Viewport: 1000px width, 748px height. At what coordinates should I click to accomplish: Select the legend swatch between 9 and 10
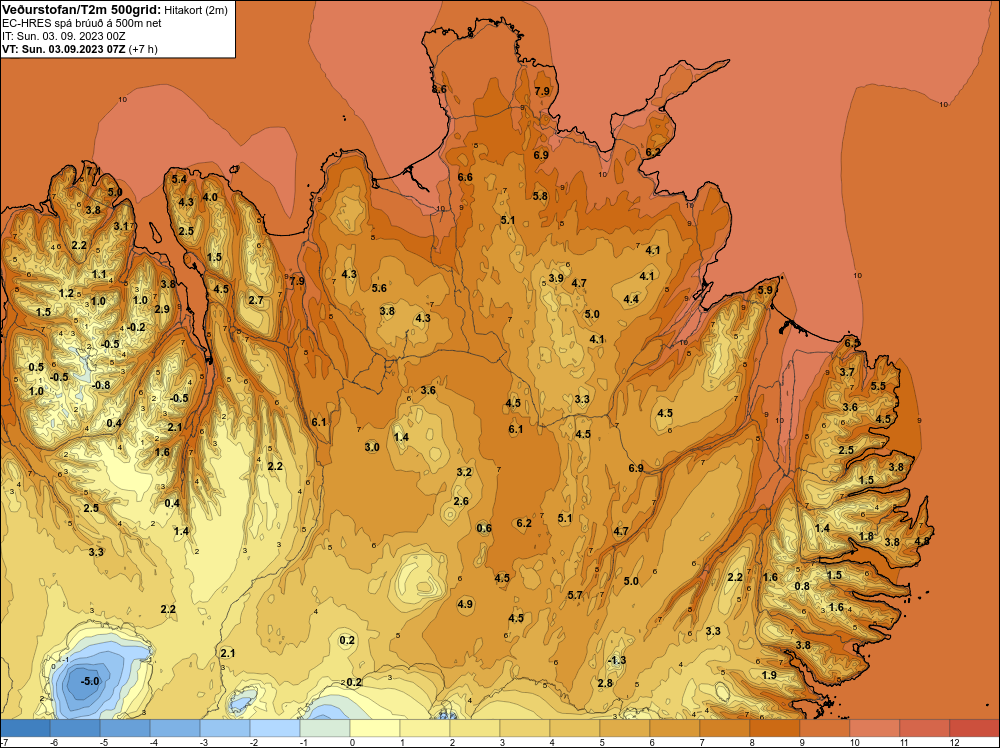(825, 728)
